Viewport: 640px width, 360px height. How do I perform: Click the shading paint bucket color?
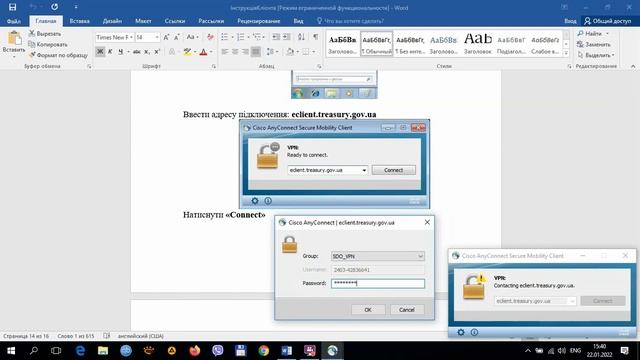[x=290, y=52]
